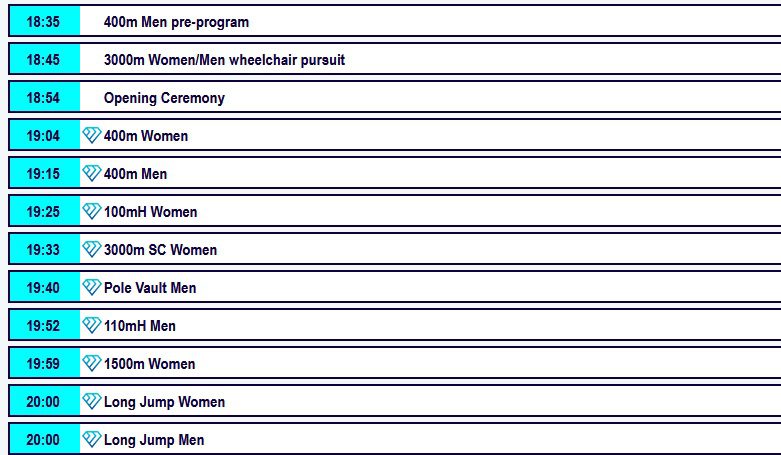Click the diamond icon beside 400m Men
This screenshot has height=455, width=781.
pos(92,173)
